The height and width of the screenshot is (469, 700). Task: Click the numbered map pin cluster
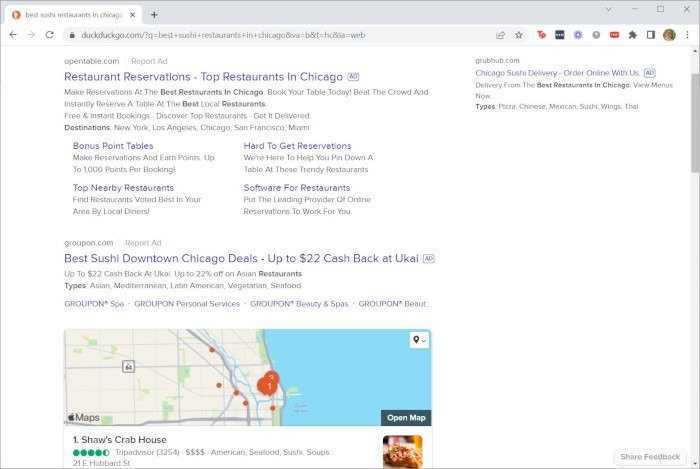[x=269, y=384]
